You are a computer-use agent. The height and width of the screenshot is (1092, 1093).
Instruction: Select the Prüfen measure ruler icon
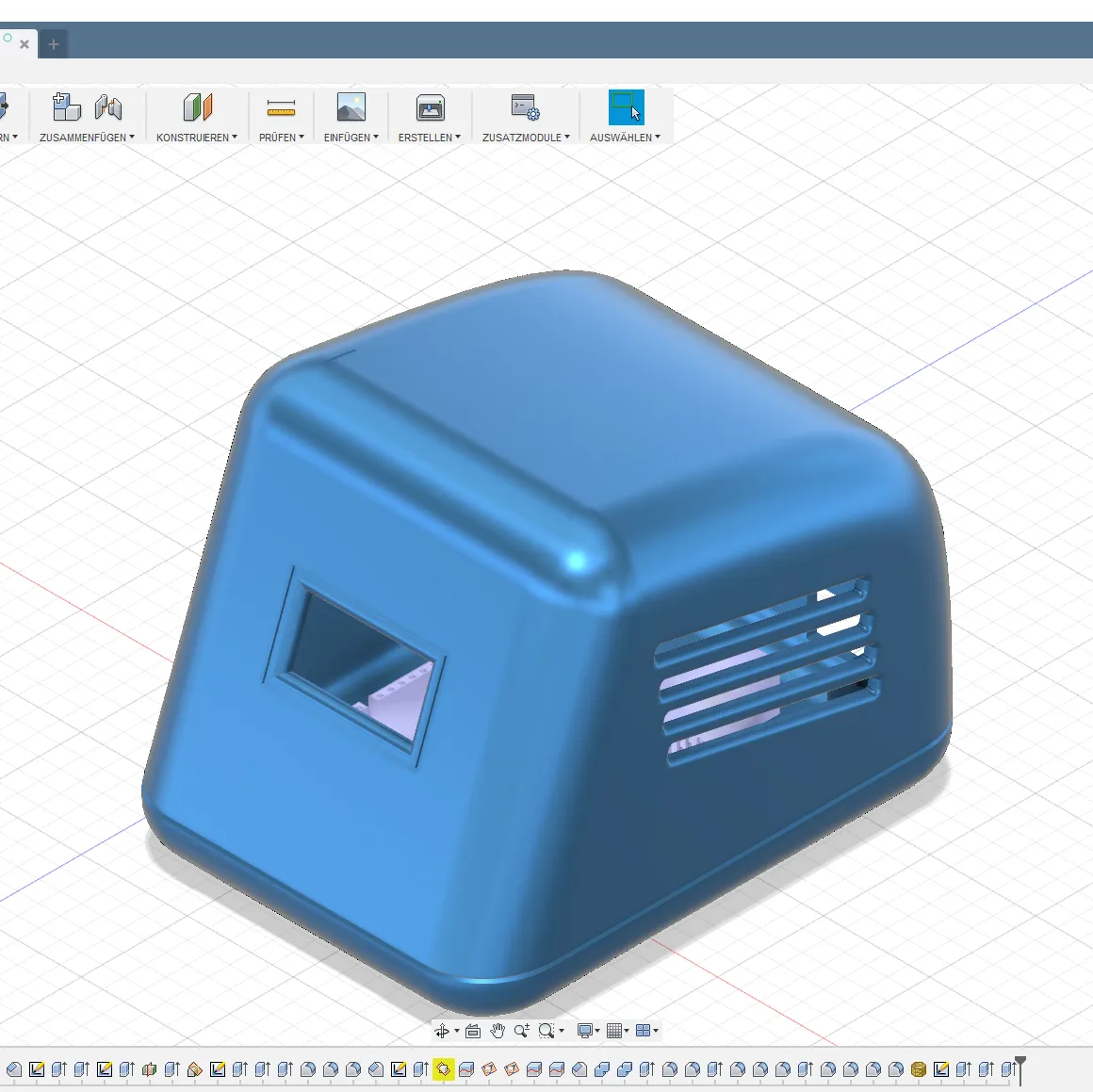pos(281,108)
